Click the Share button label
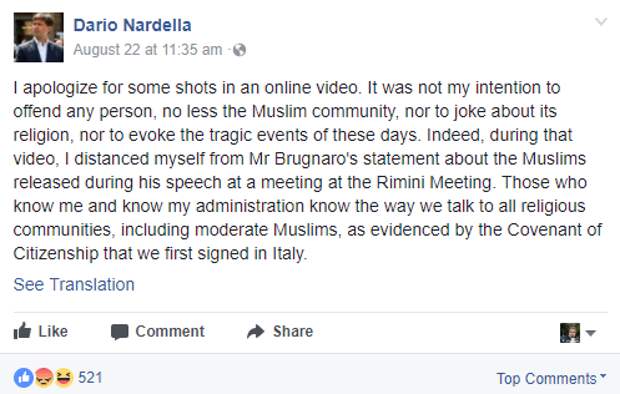The width and height of the screenshot is (620, 394). pos(293,331)
